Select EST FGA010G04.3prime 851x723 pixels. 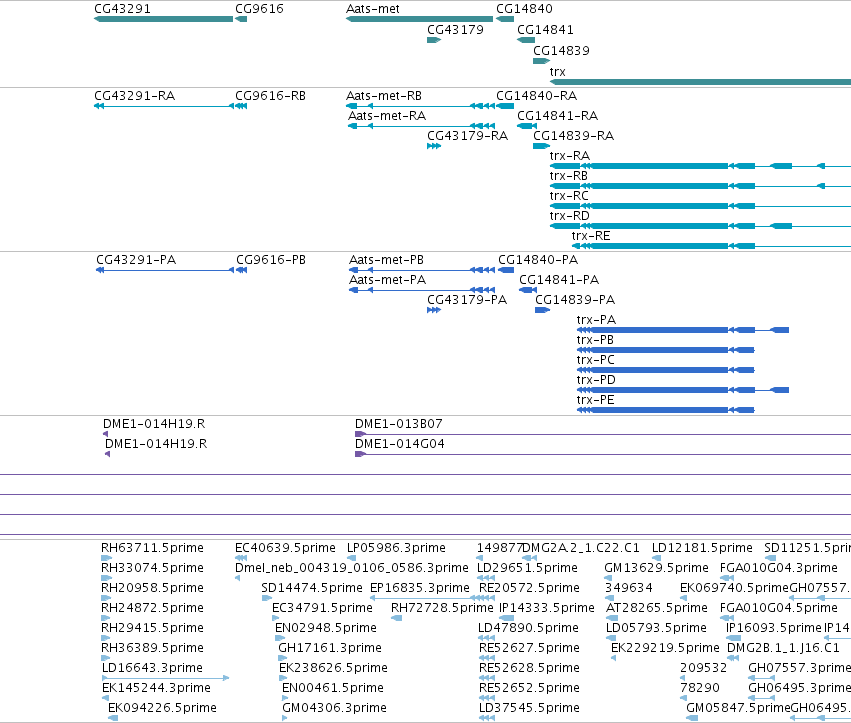tap(778, 569)
